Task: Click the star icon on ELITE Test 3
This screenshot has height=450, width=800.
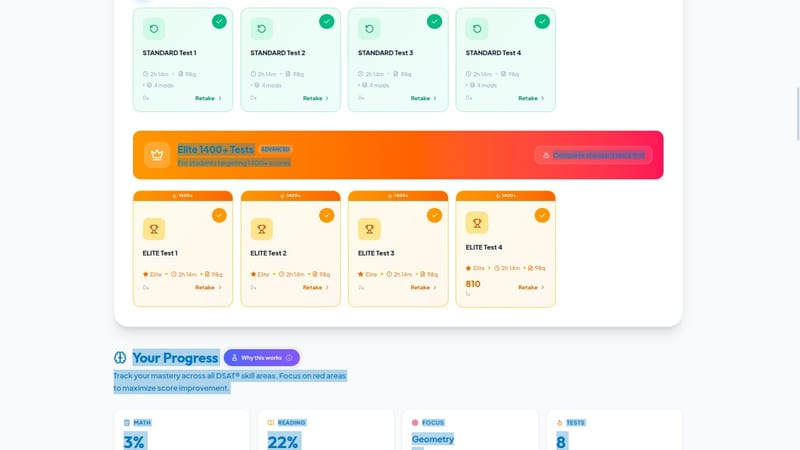Action: click(361, 274)
